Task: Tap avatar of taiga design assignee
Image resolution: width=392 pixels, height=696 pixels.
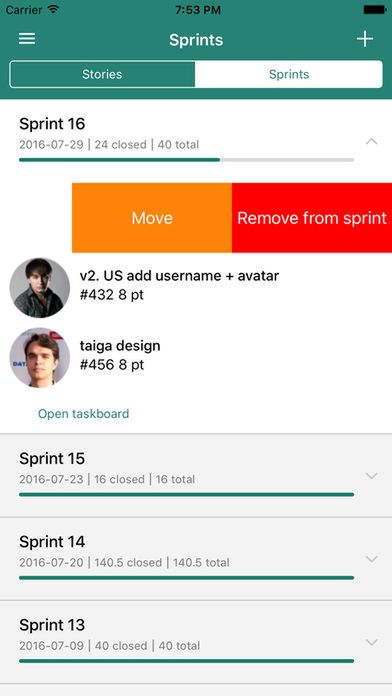Action: click(40, 358)
